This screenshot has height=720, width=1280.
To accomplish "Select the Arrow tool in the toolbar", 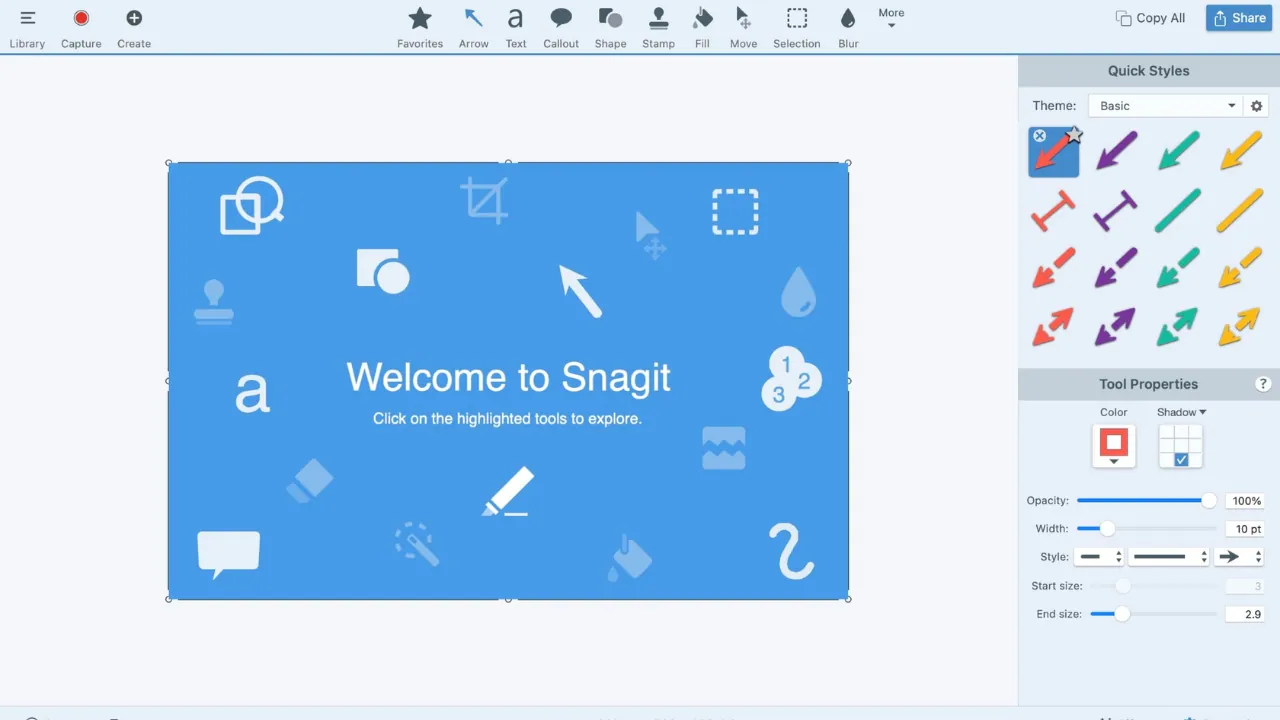I will coord(474,28).
